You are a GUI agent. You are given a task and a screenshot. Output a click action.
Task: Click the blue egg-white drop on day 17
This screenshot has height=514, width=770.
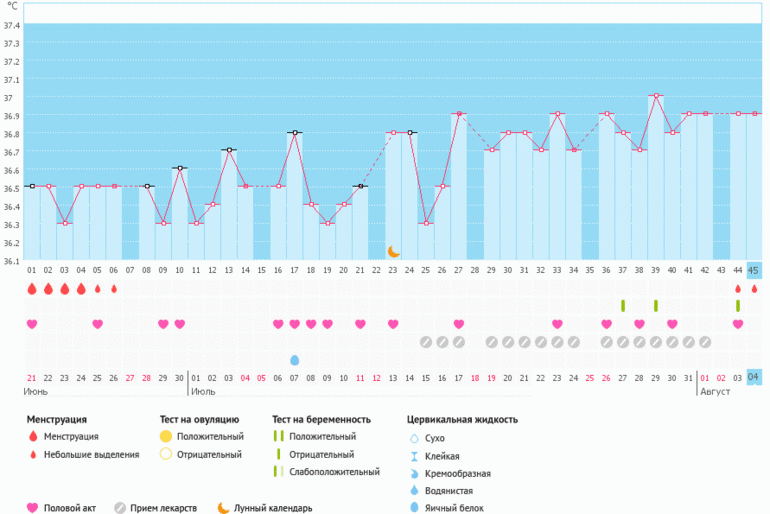point(294,359)
